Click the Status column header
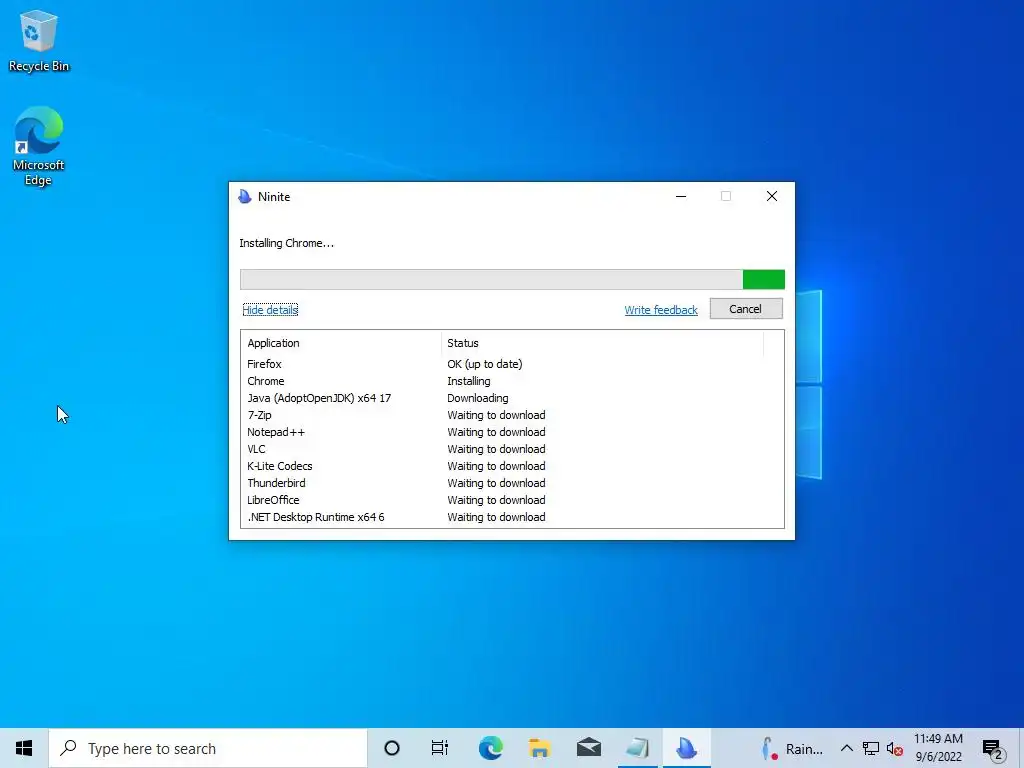1024x768 pixels. coord(602,343)
